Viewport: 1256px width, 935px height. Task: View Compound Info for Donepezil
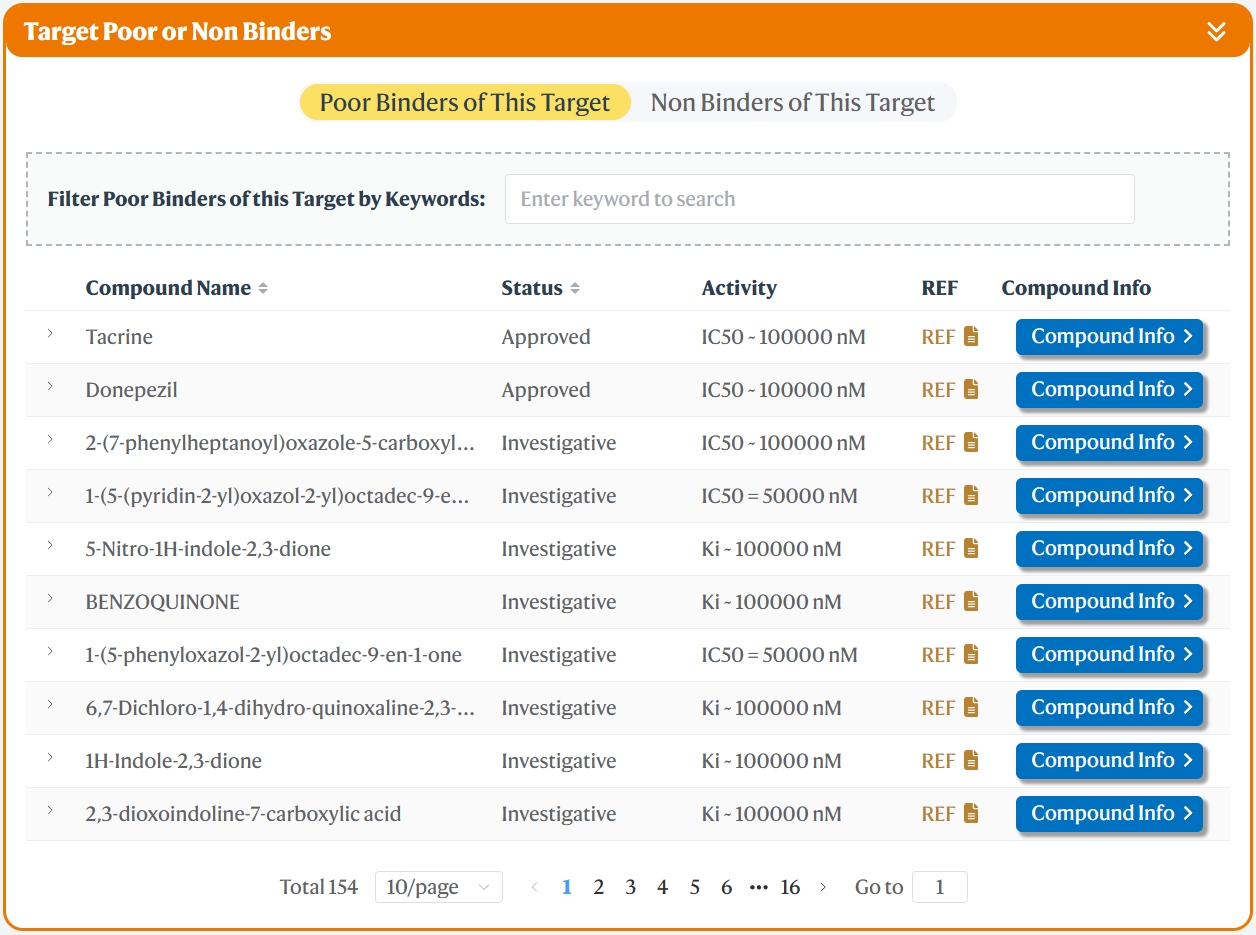click(x=1109, y=390)
